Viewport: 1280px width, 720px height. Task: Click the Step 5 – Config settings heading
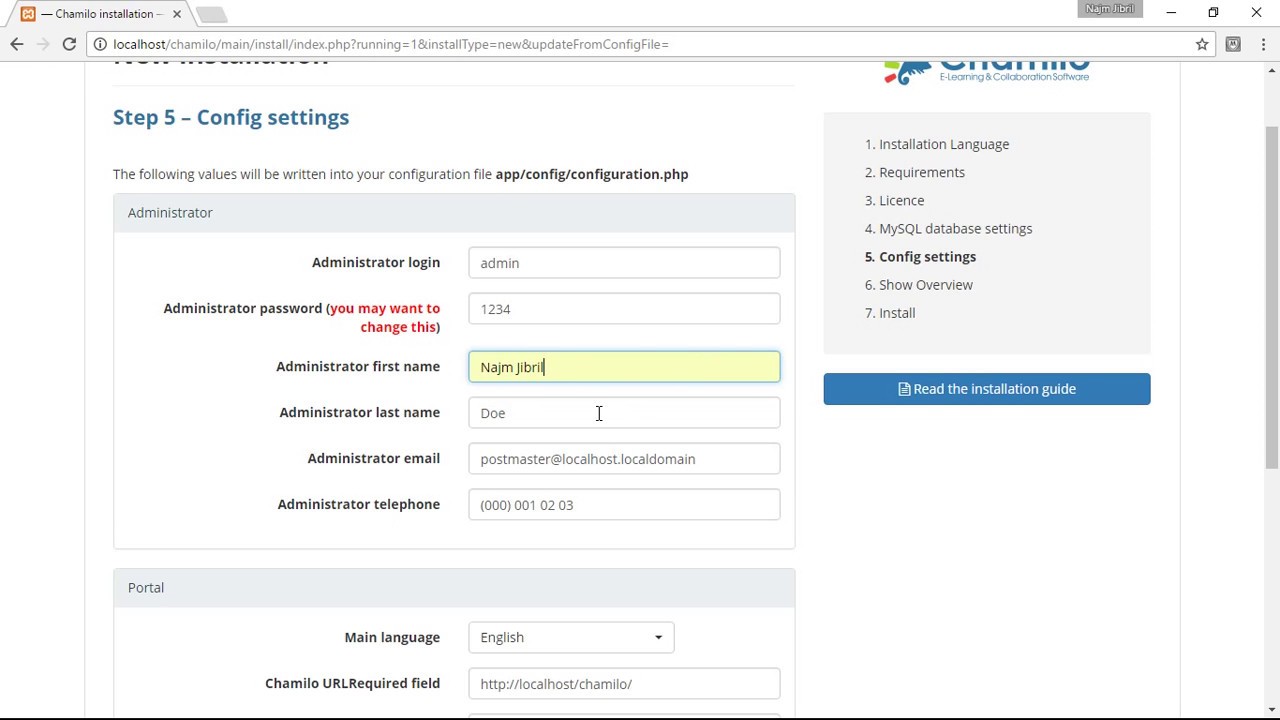click(231, 117)
